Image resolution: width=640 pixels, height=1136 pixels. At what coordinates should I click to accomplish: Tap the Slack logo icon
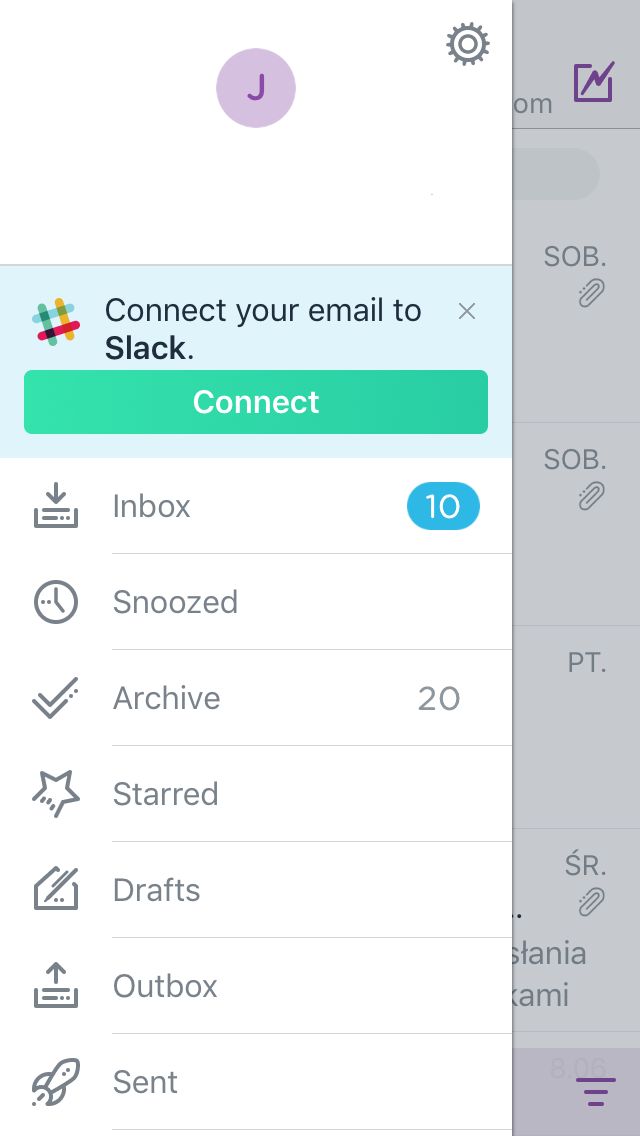(x=56, y=322)
